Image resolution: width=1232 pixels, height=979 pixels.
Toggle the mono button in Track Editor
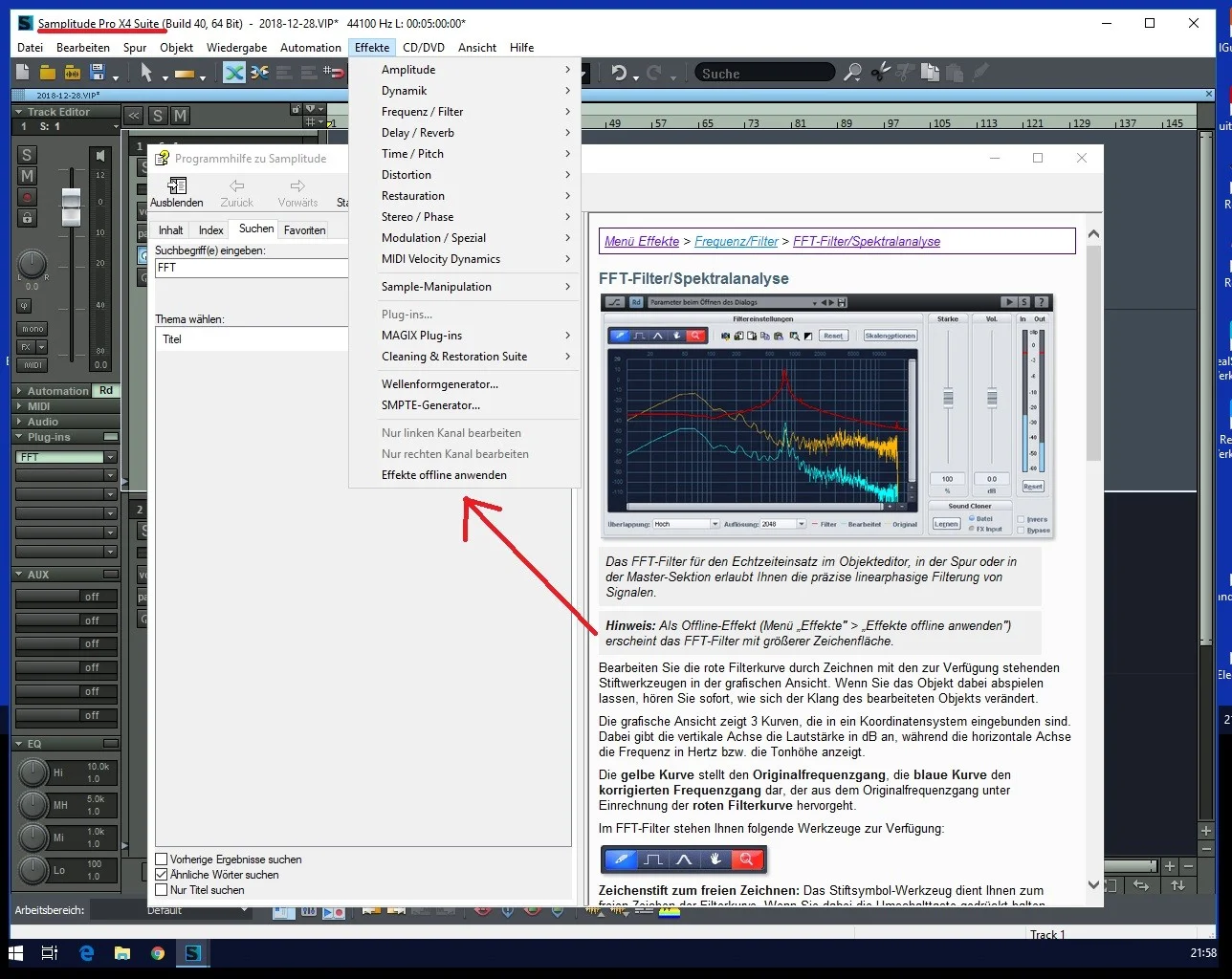coord(33,328)
